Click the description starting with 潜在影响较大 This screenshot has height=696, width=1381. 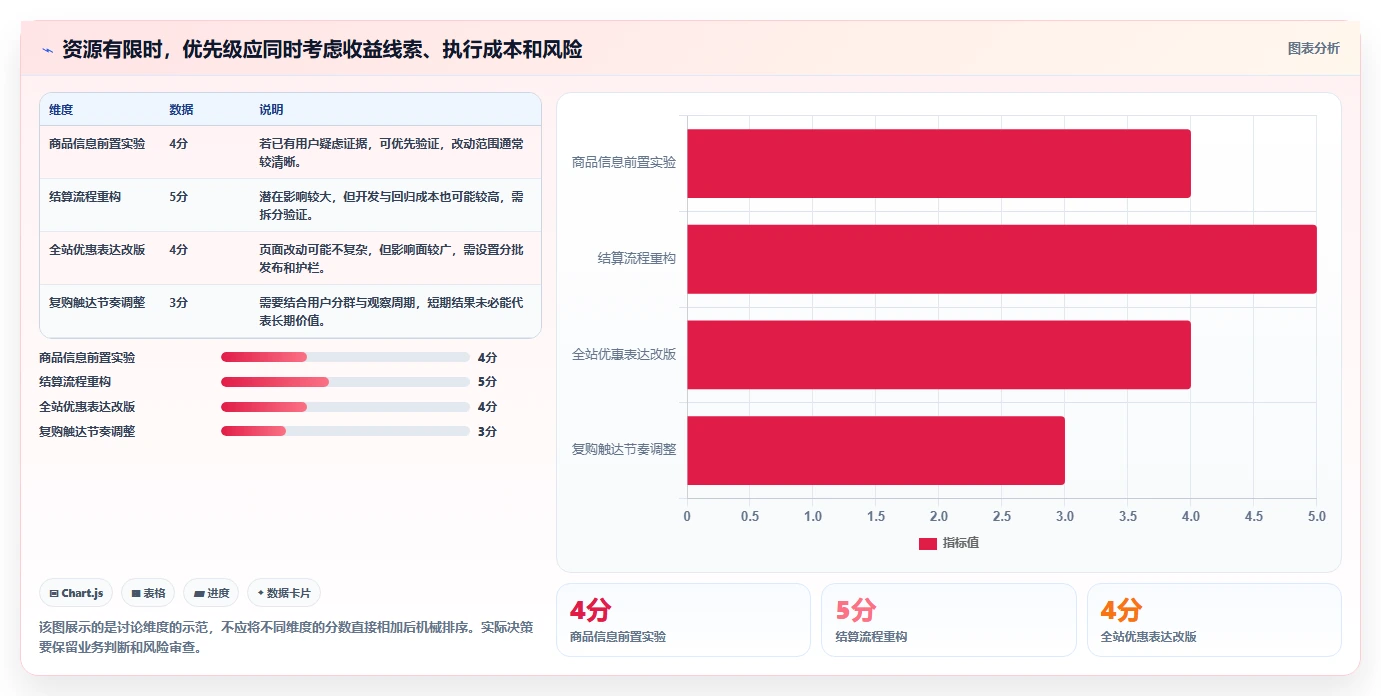pos(391,205)
